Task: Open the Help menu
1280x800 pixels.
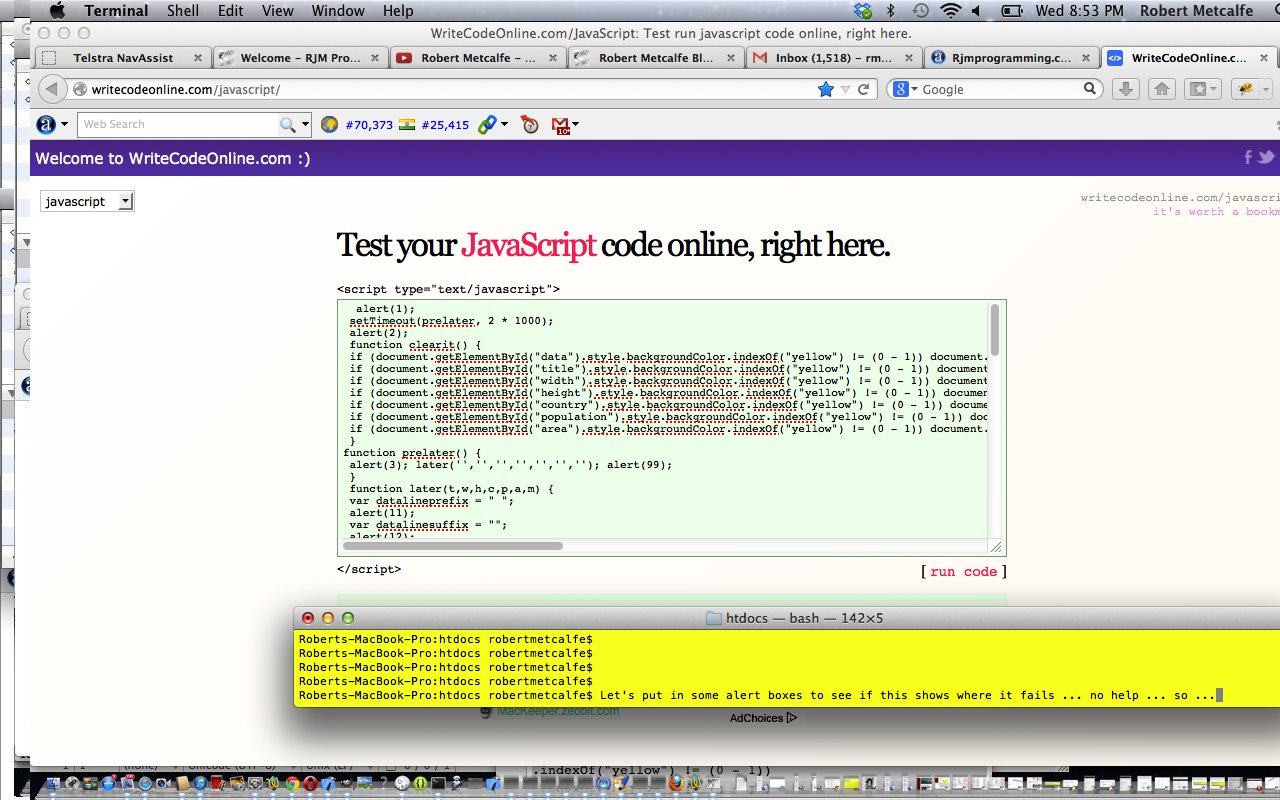Action: pos(398,11)
